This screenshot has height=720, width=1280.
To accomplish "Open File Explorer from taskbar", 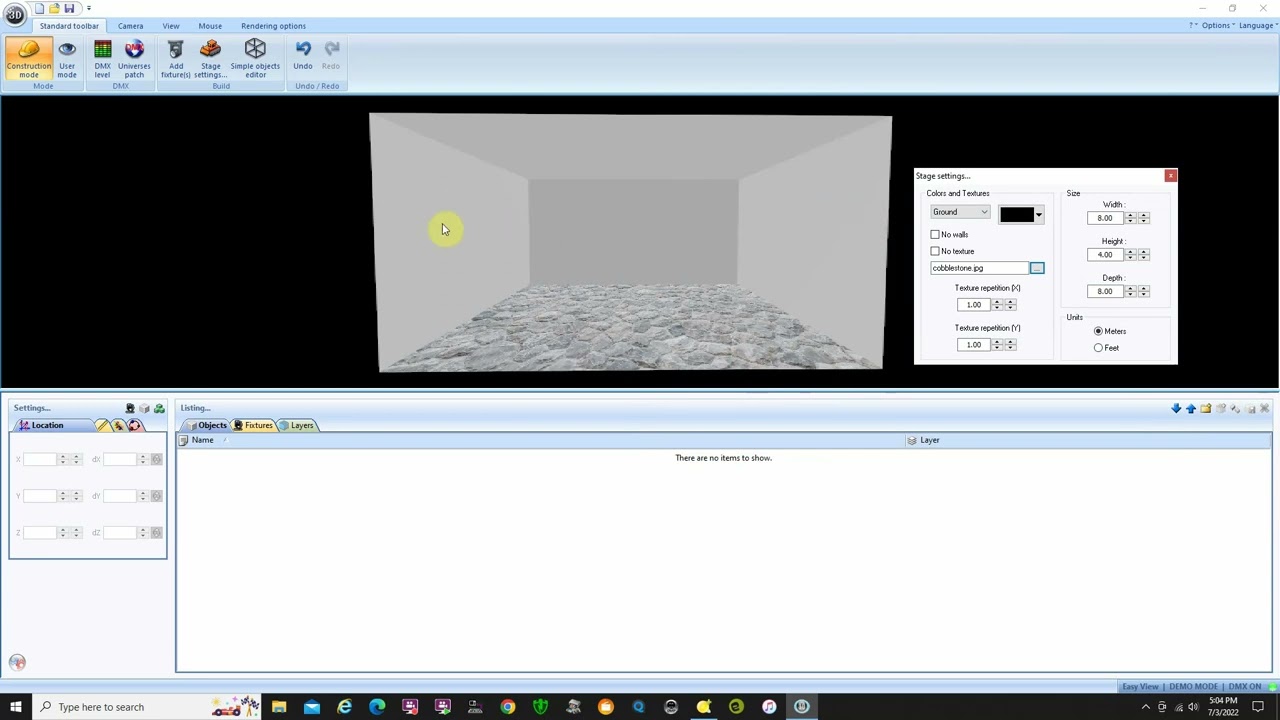I will tap(279, 707).
